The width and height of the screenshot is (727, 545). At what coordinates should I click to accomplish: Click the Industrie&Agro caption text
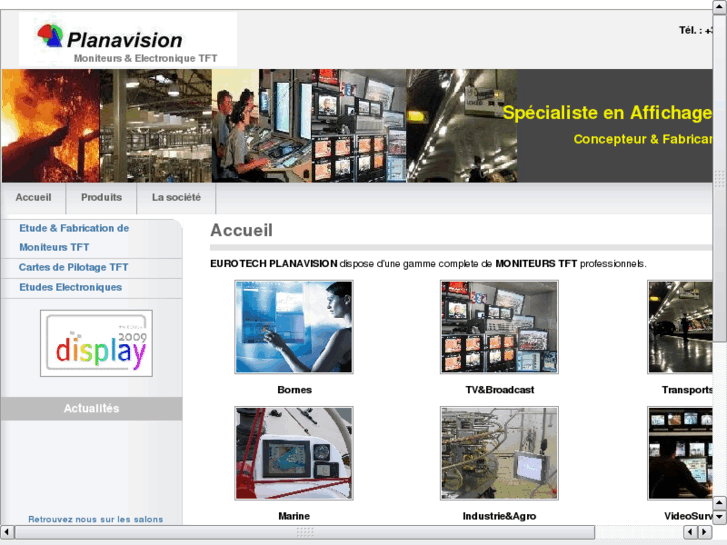tap(499, 516)
